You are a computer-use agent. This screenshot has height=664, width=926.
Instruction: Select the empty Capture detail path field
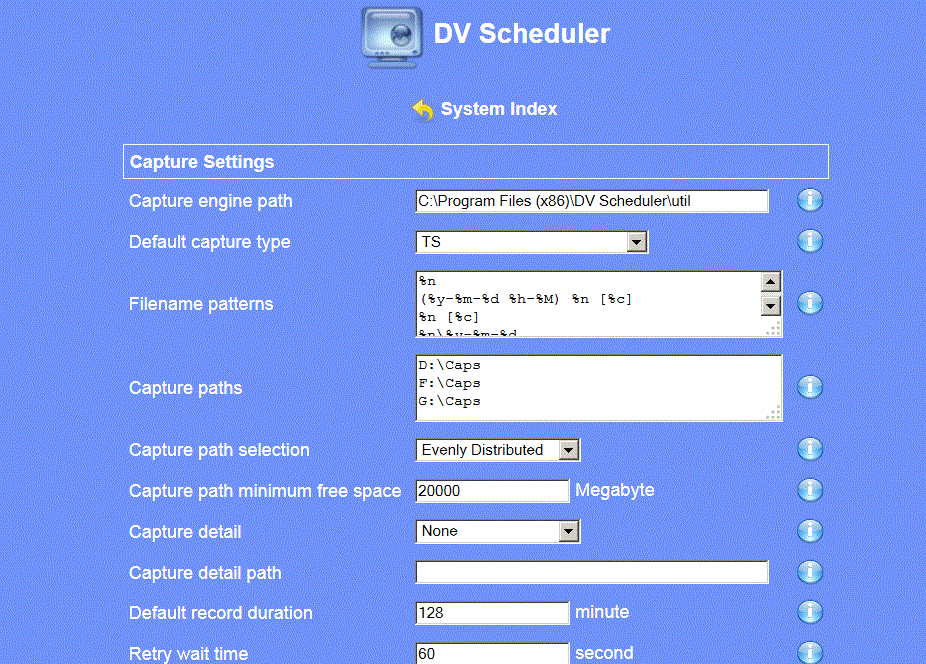pos(591,572)
